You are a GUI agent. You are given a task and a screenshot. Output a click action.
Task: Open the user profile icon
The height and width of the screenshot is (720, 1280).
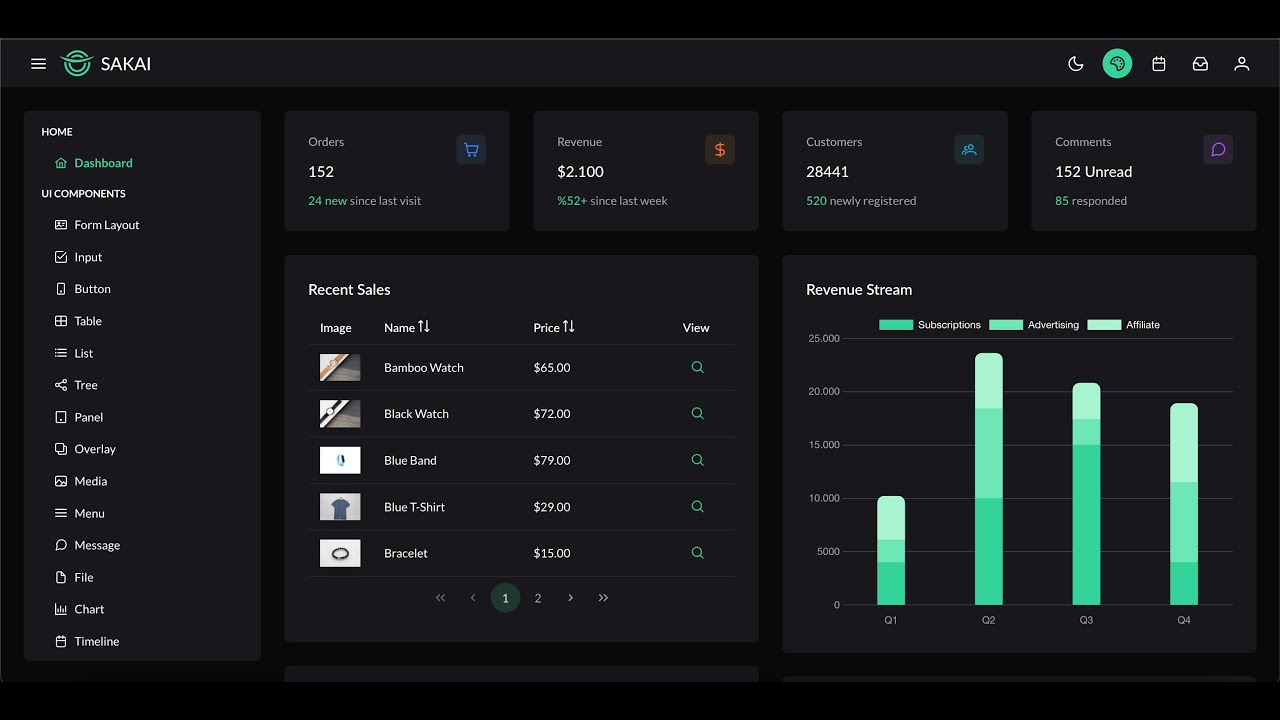[1242, 64]
